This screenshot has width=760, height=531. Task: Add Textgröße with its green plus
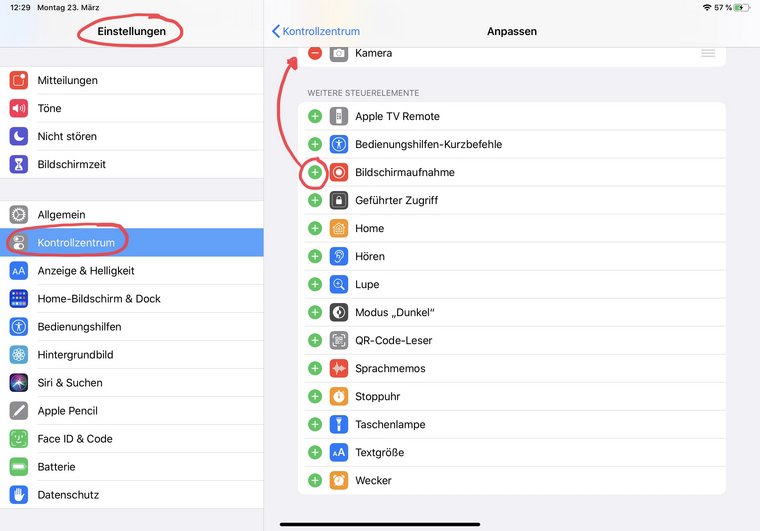pyautogui.click(x=315, y=453)
